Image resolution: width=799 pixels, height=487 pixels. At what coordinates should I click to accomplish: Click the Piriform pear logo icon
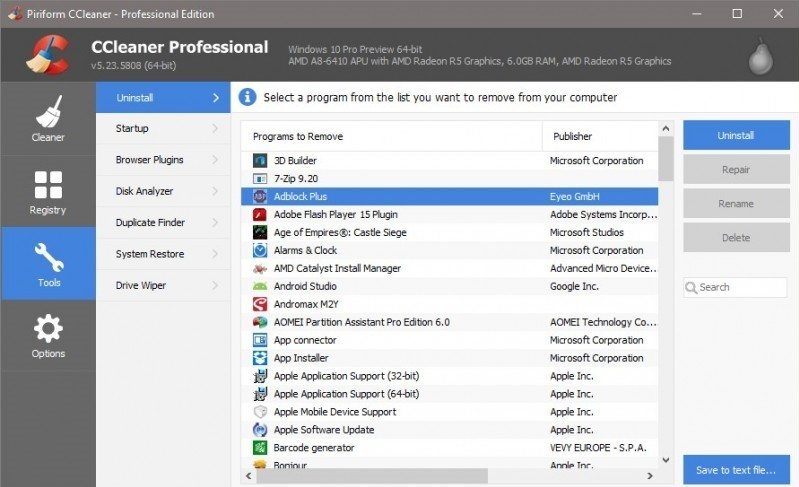[x=762, y=55]
